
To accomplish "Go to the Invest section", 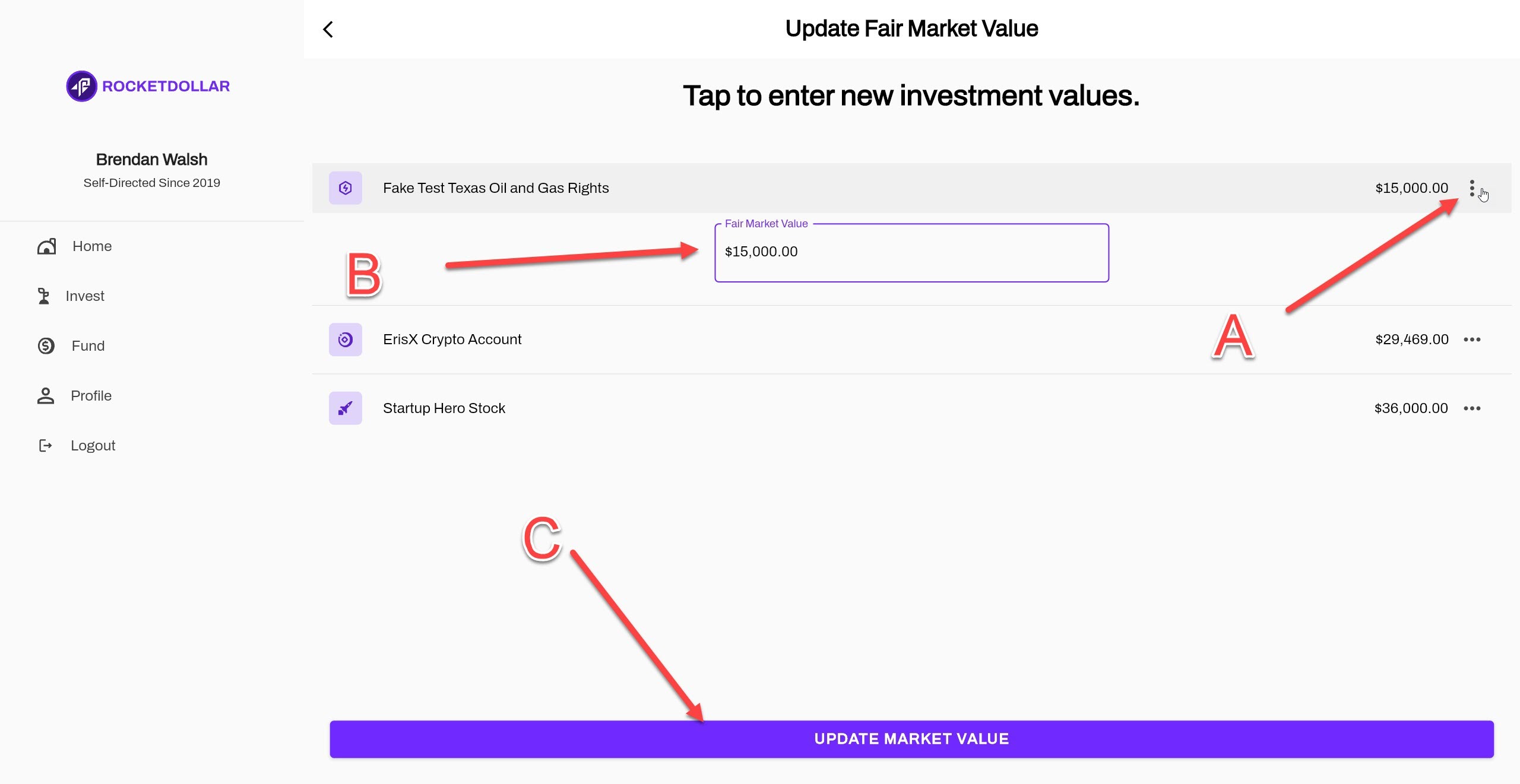I will 85,296.
